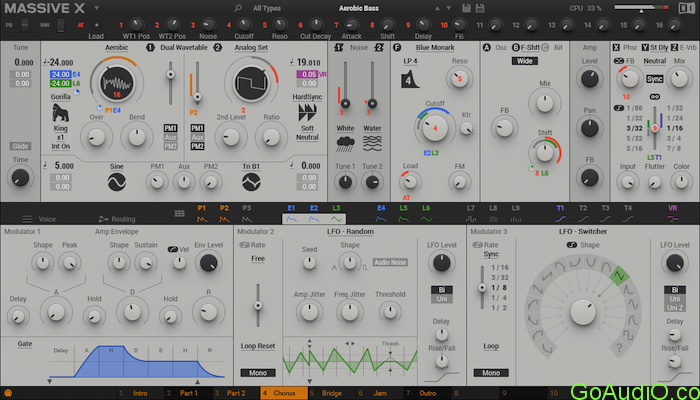Open Aerobic wavetable selection menu
The width and height of the screenshot is (700, 400).
coord(117,47)
